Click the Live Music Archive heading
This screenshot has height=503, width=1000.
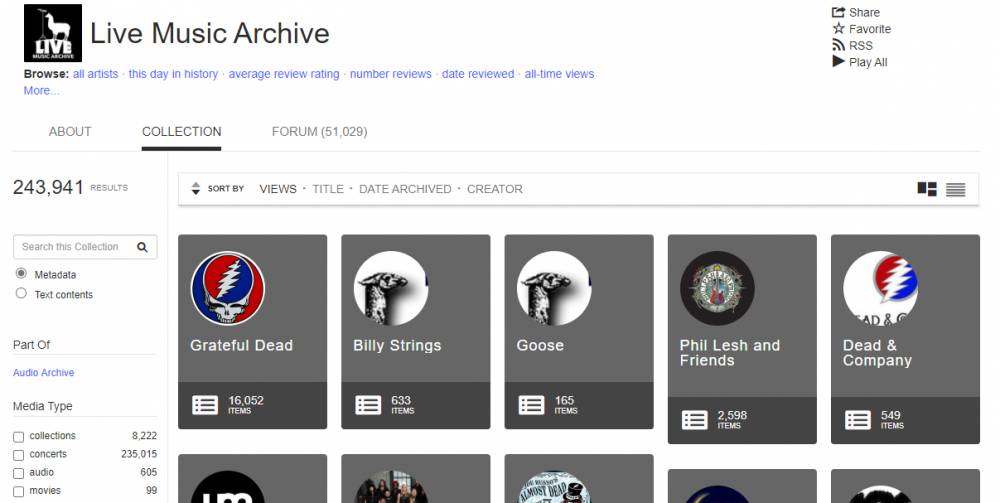point(210,33)
